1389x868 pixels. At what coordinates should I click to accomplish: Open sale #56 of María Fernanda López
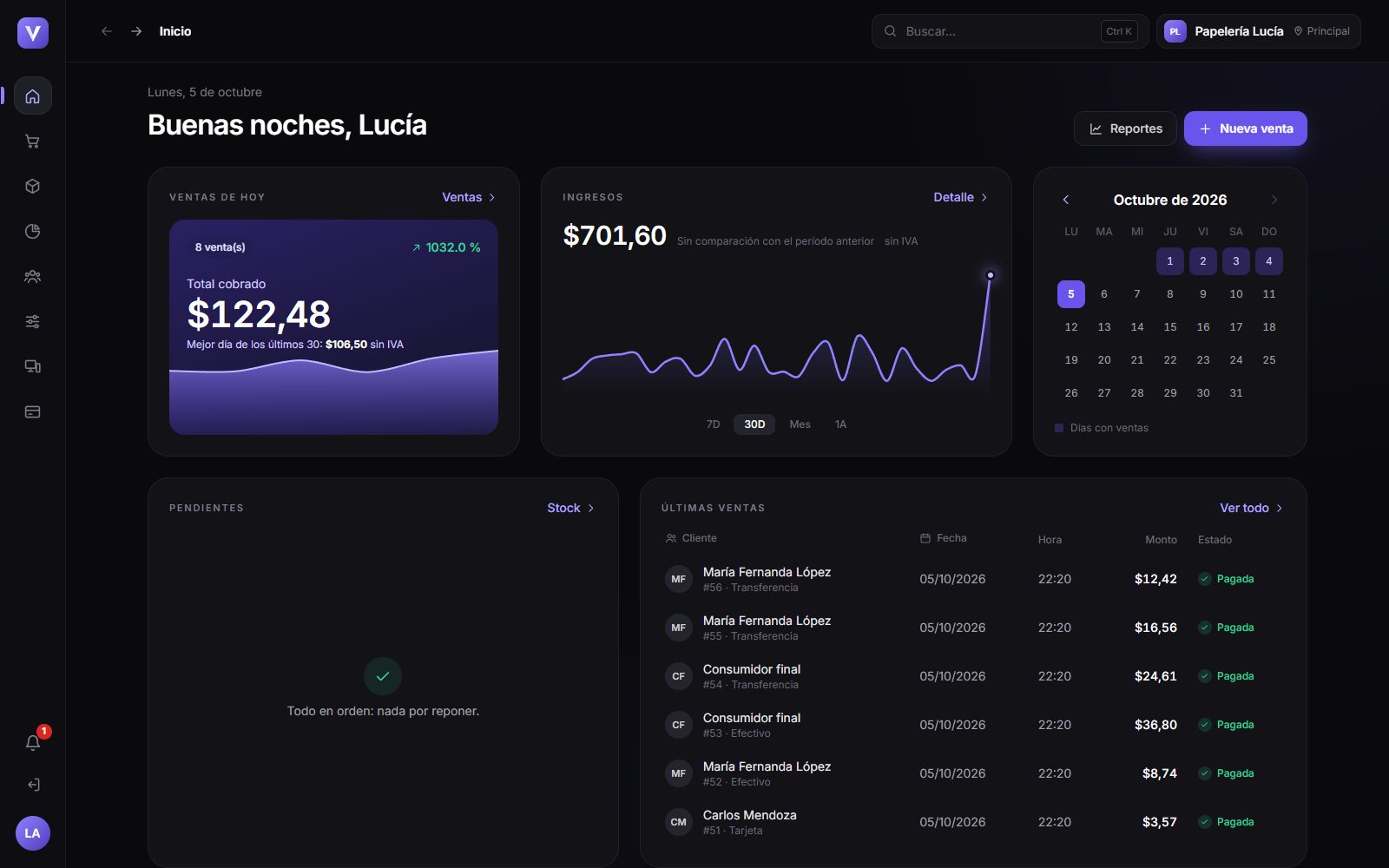click(x=973, y=579)
